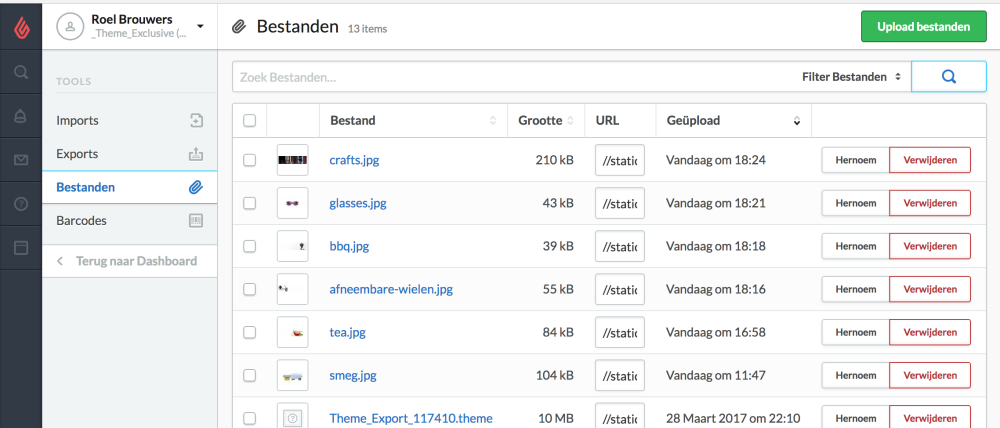This screenshot has width=1000, height=428.
Task: Click Verwijderen for crafts.jpg
Action: coord(930,160)
